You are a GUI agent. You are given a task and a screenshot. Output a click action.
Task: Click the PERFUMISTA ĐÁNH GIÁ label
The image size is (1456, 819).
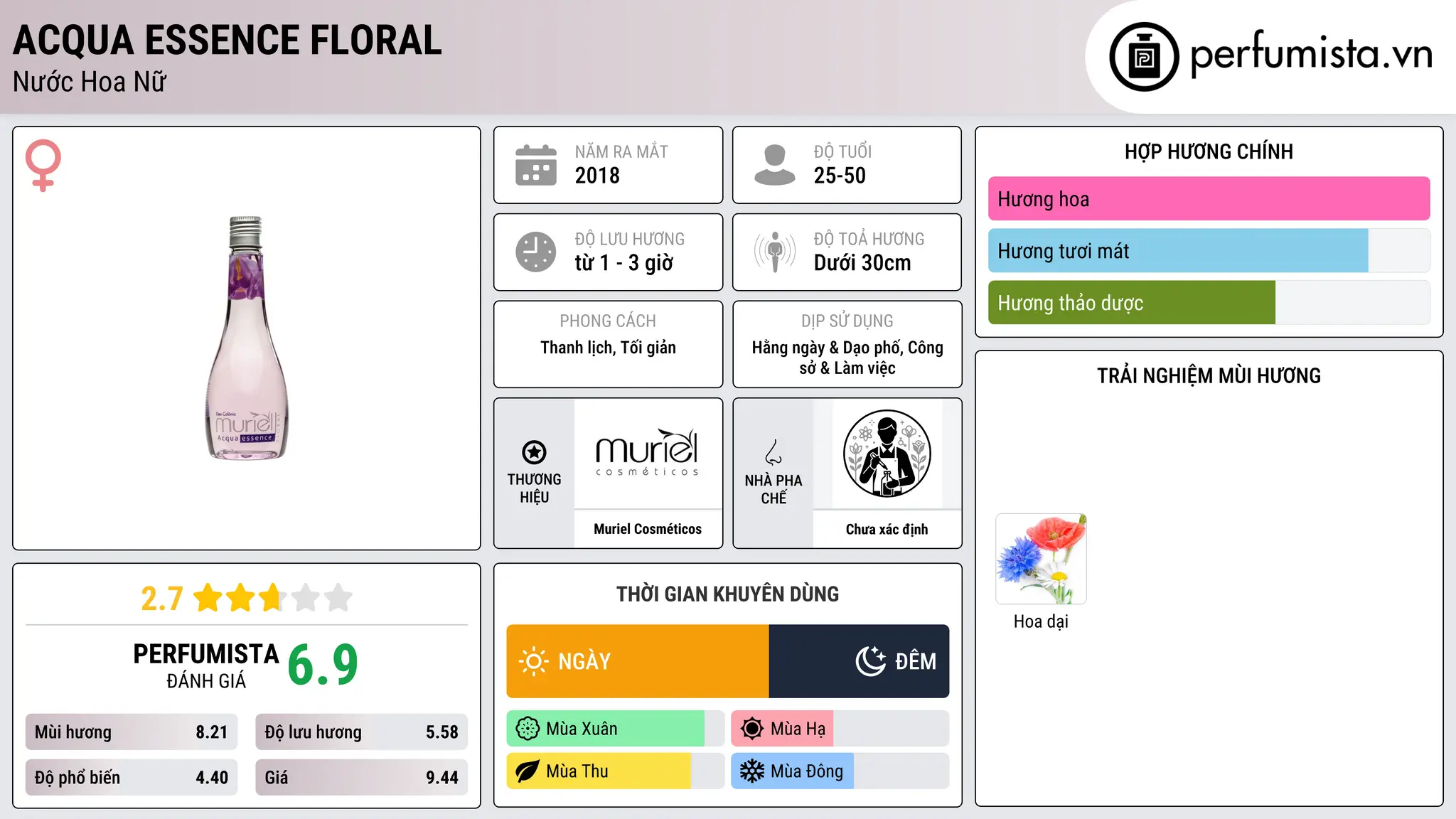pos(206,665)
